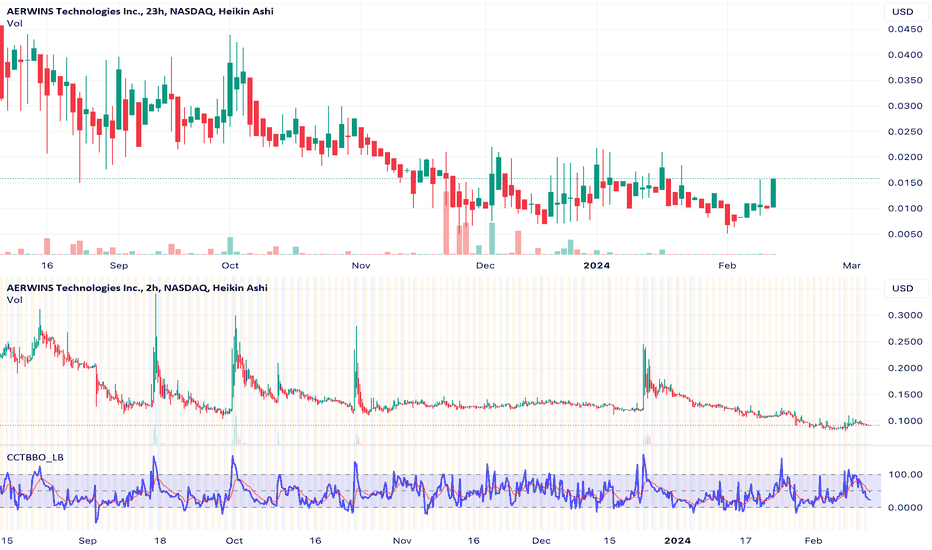Image resolution: width=932 pixels, height=550 pixels.
Task: Click the Vol indicator label on top chart
Action: point(15,23)
